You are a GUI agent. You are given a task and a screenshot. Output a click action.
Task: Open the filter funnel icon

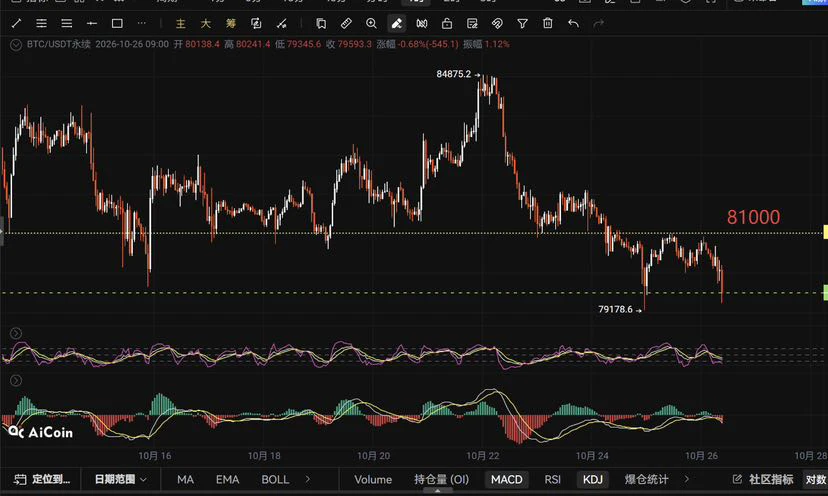[x=522, y=23]
